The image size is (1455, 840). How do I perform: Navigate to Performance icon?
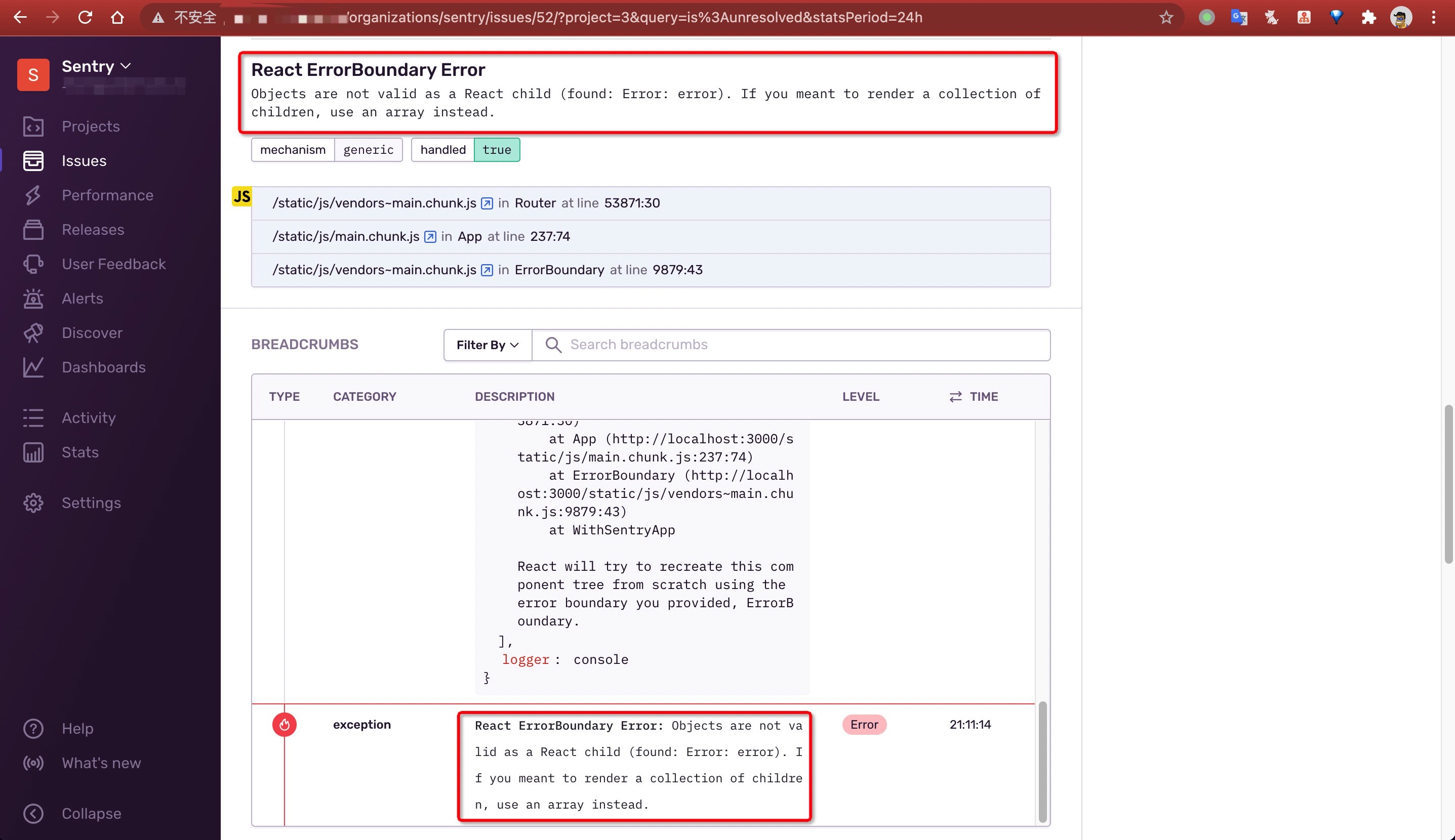tap(33, 195)
